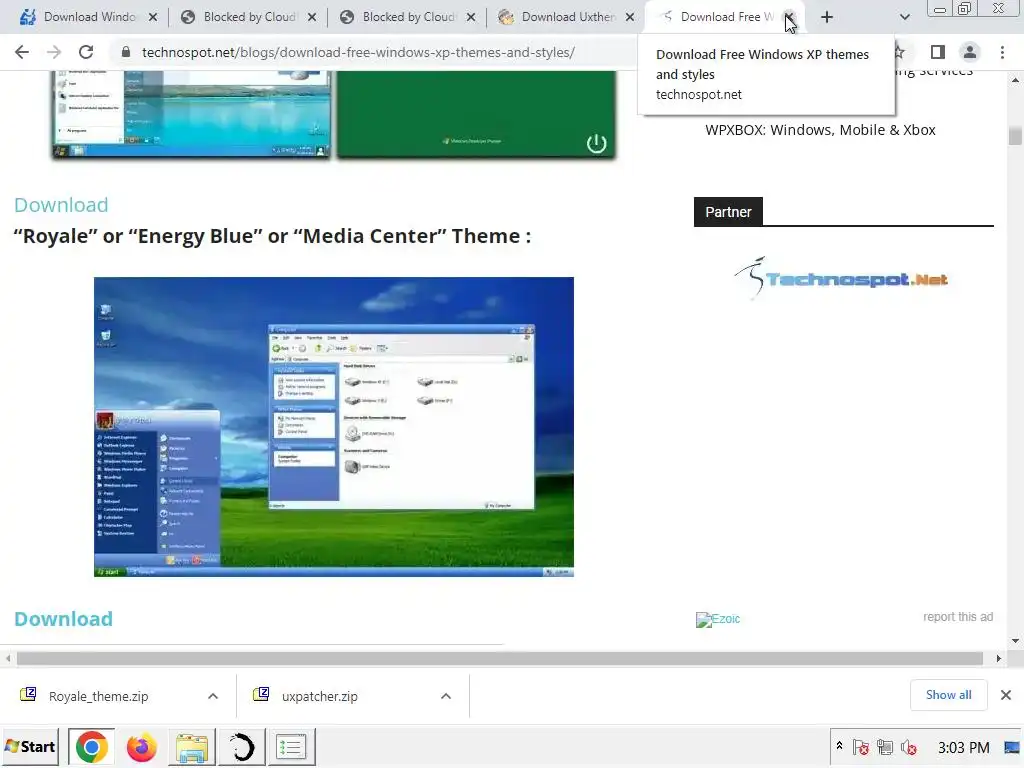Click the horizontal scrollbar left arrow
This screenshot has width=1024, height=768.
tap(7, 658)
